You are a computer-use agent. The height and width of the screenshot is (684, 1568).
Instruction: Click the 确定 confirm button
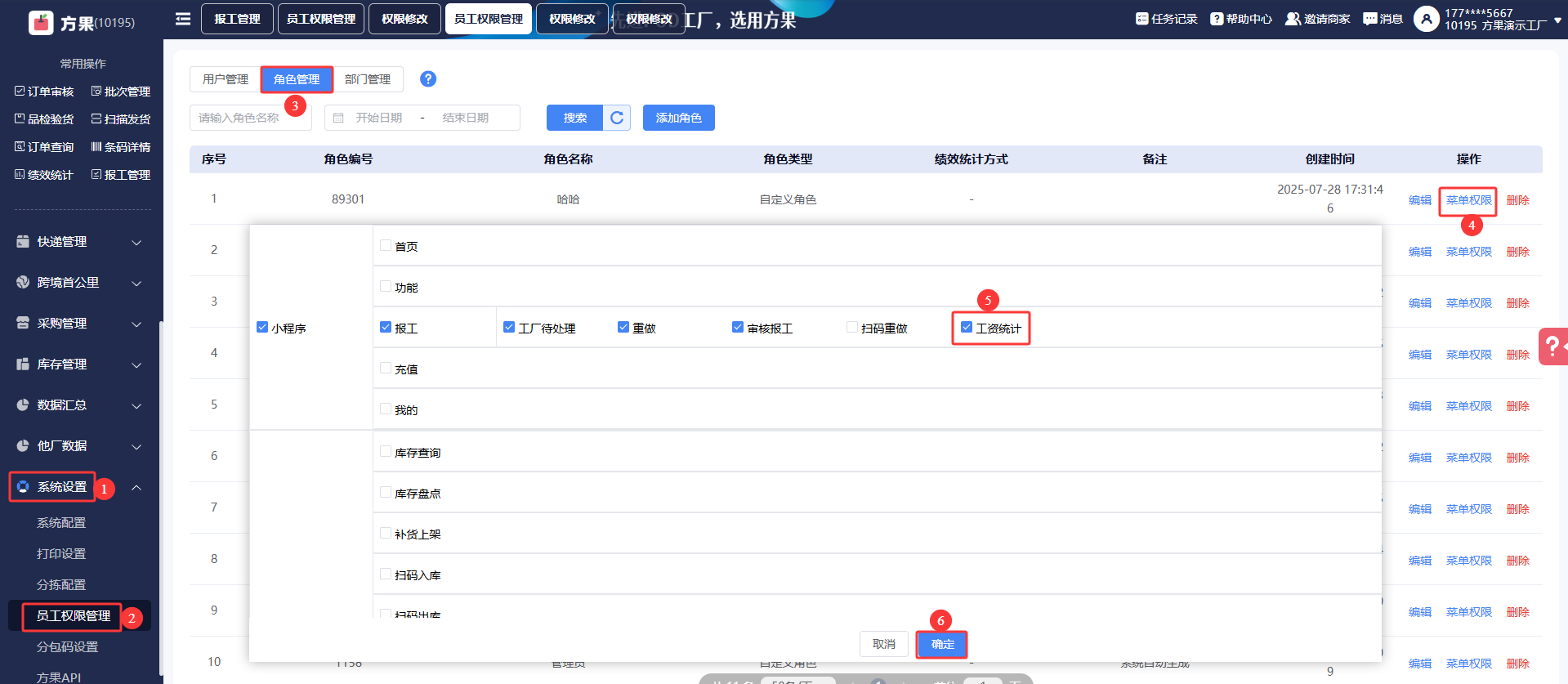pyautogui.click(x=942, y=645)
